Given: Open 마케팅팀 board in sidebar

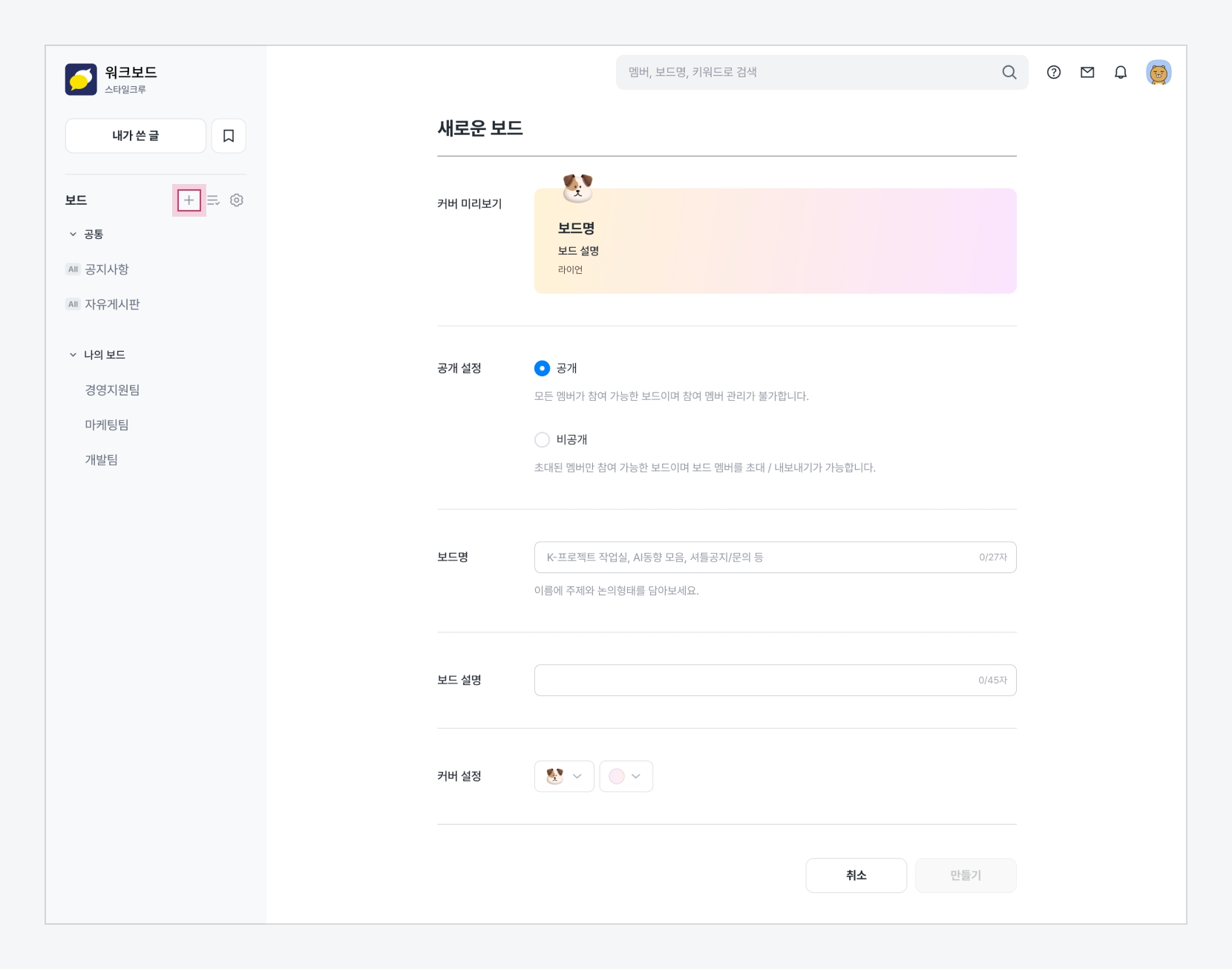Looking at the screenshot, I should pos(107,425).
